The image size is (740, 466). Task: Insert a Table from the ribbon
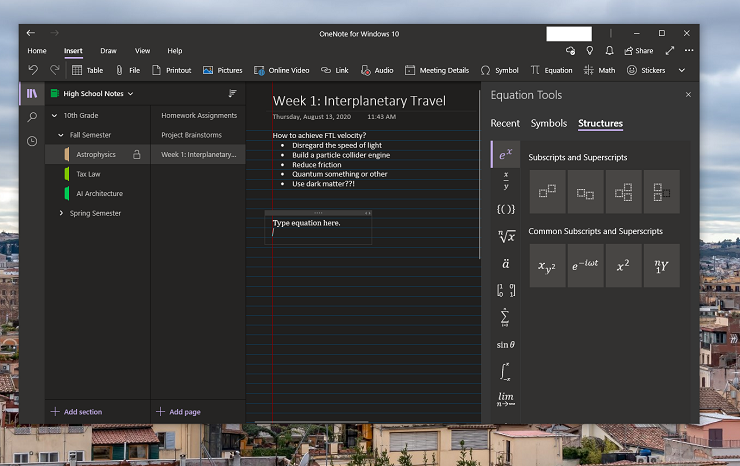pos(87,70)
